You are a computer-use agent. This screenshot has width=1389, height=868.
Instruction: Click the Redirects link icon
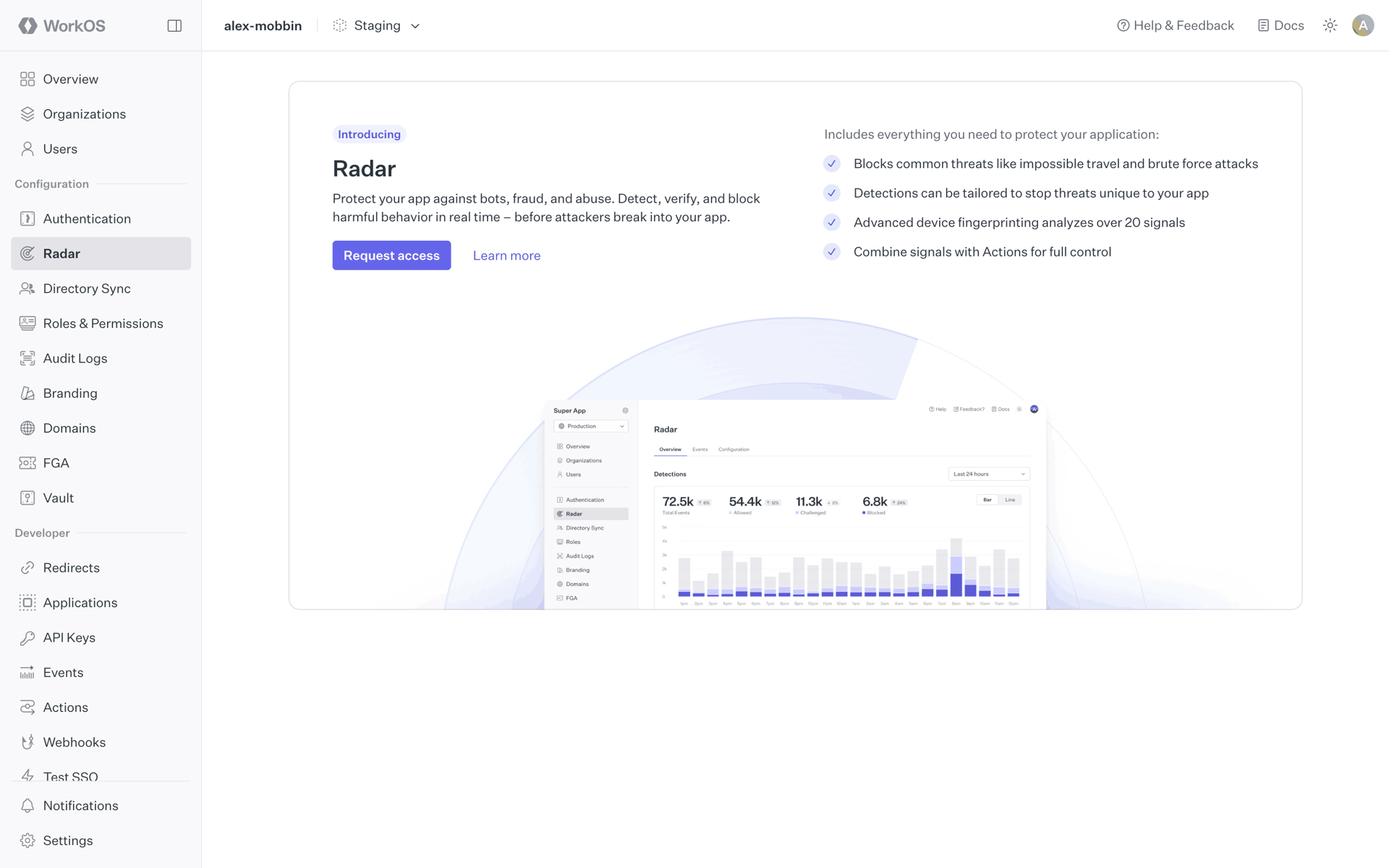pos(27,568)
